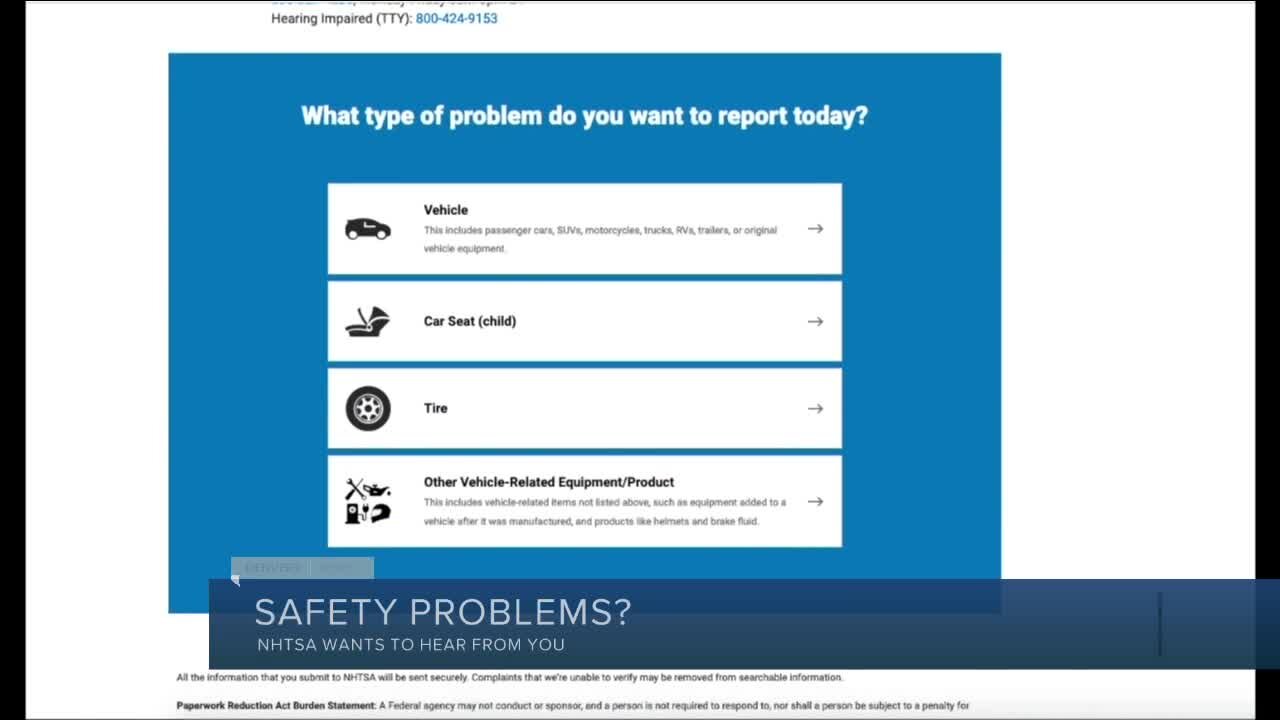Click the arrow on the Vehicle card
Image resolution: width=1280 pixels, height=720 pixels.
(815, 229)
